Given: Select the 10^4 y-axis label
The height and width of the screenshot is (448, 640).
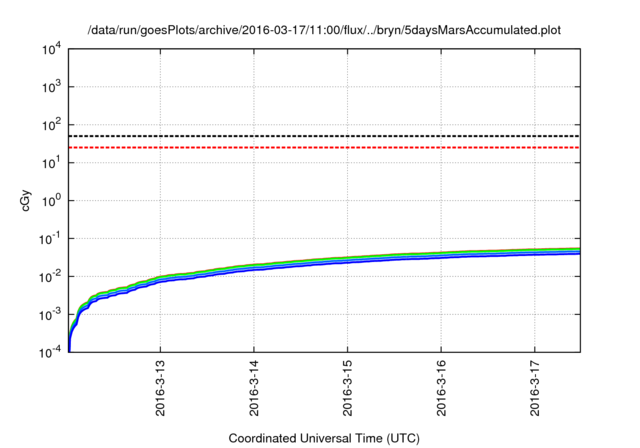Looking at the screenshot, I should (x=51, y=49).
